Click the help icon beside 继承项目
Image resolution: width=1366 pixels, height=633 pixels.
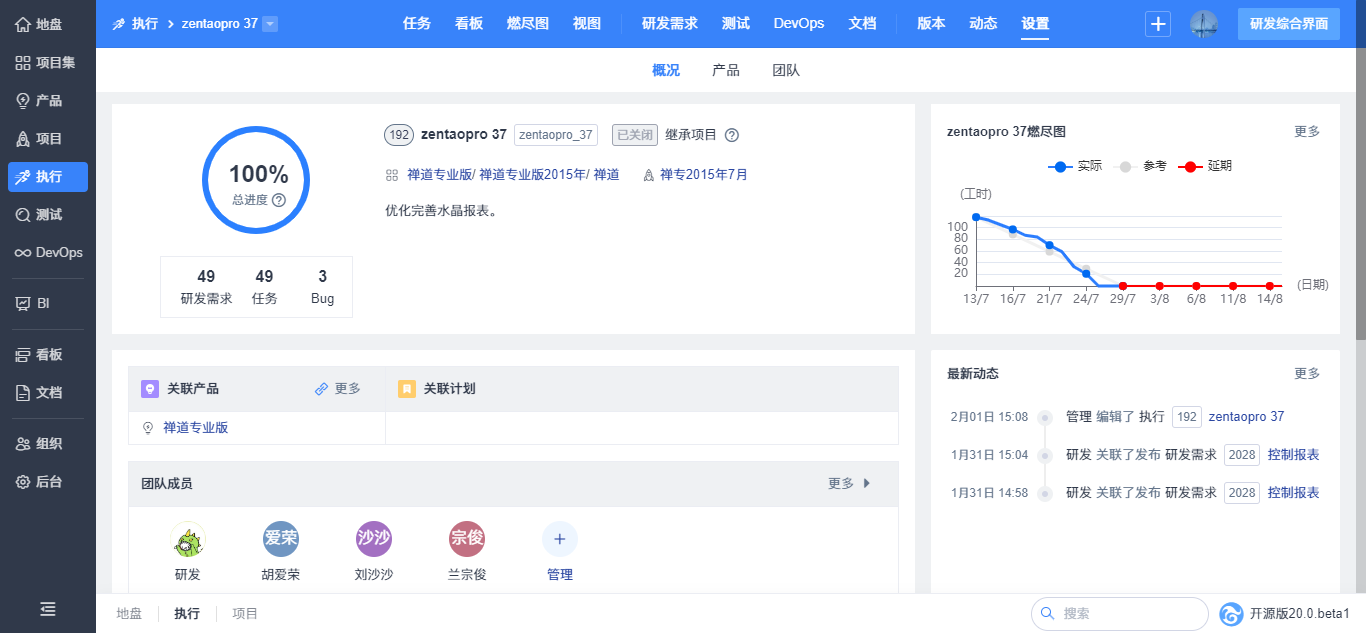tap(732, 135)
